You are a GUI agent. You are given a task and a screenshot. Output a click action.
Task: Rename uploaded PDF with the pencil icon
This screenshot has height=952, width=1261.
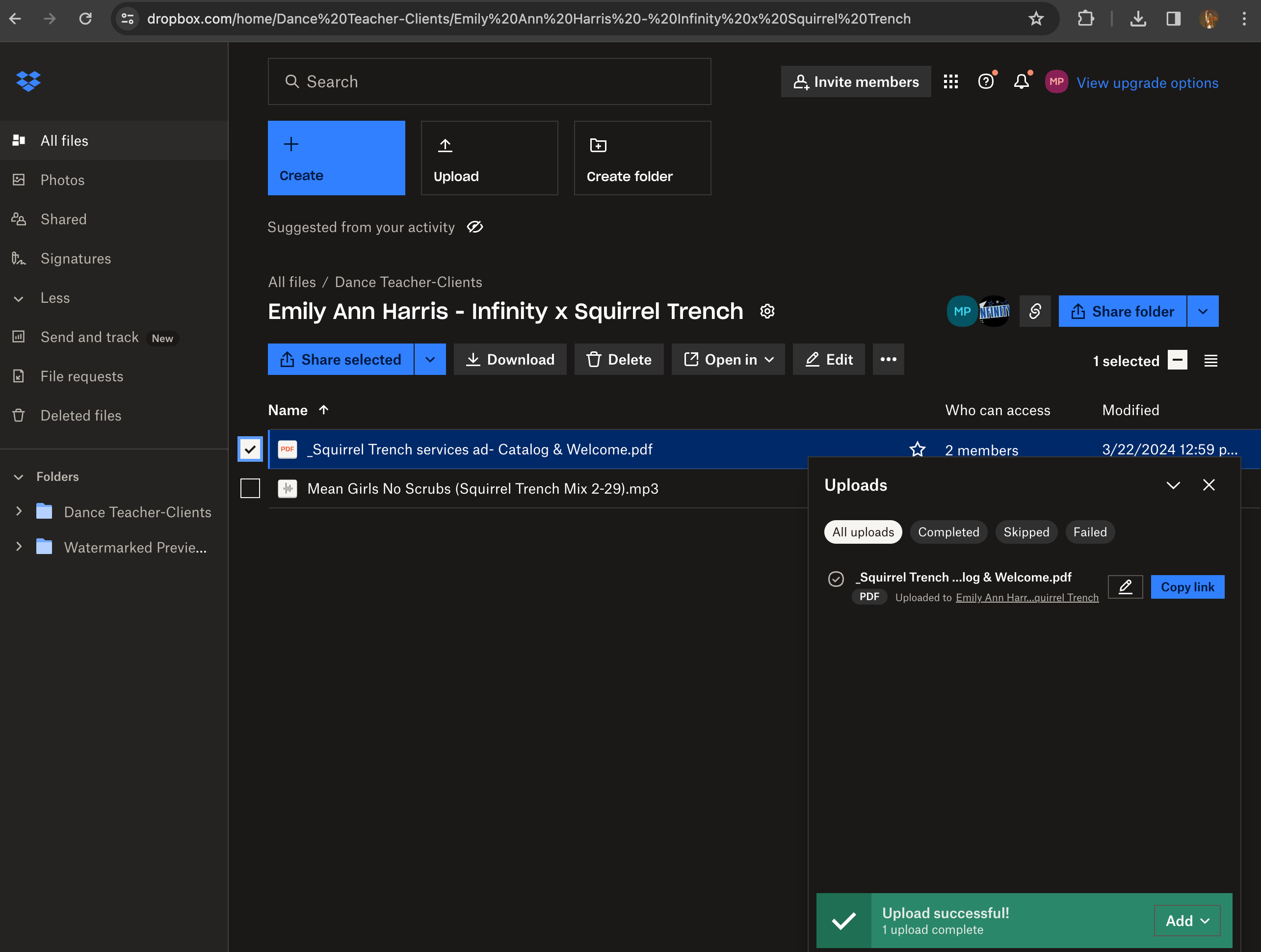click(x=1125, y=586)
